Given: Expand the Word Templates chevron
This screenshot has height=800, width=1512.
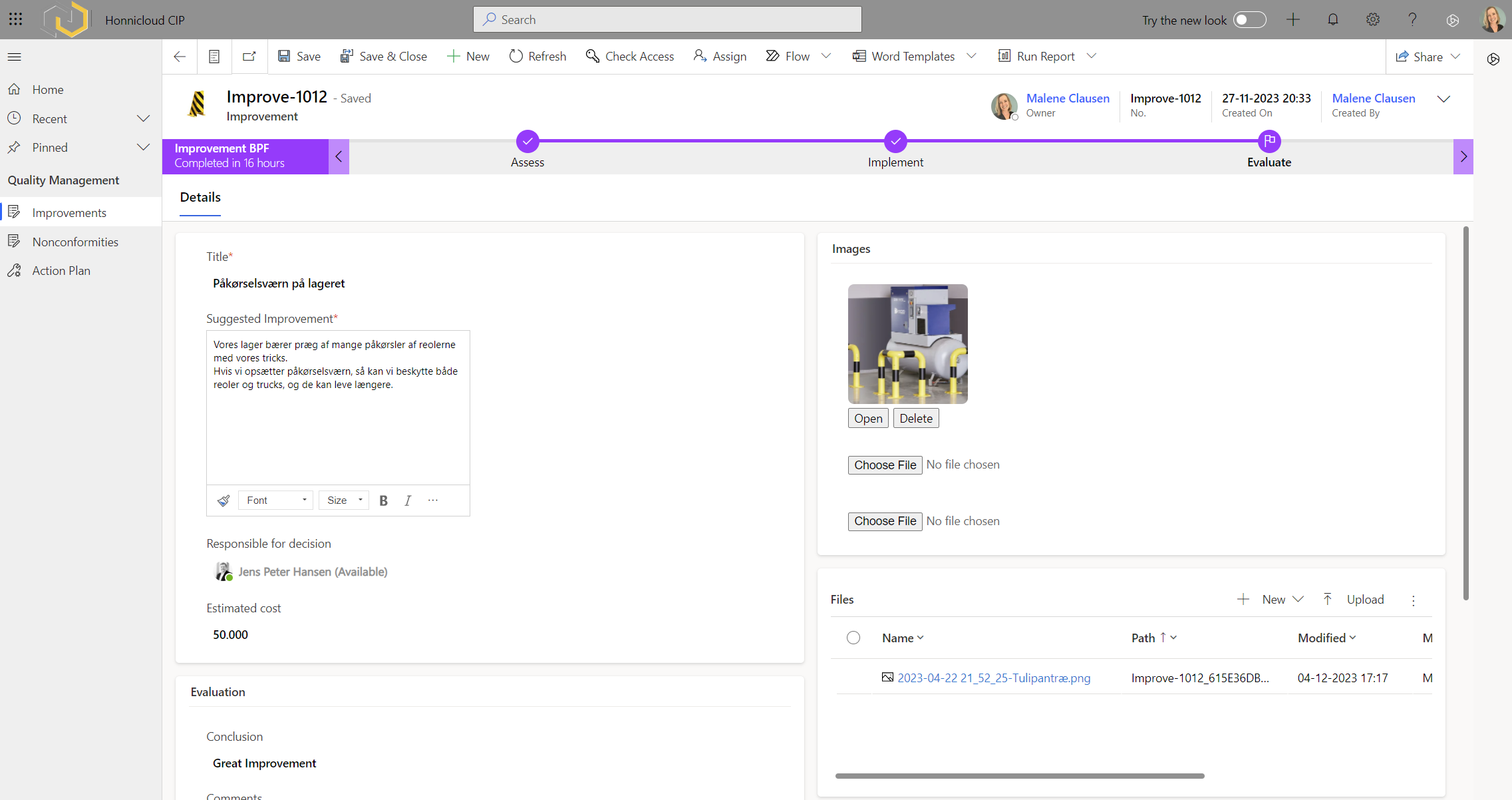Looking at the screenshot, I should (971, 56).
